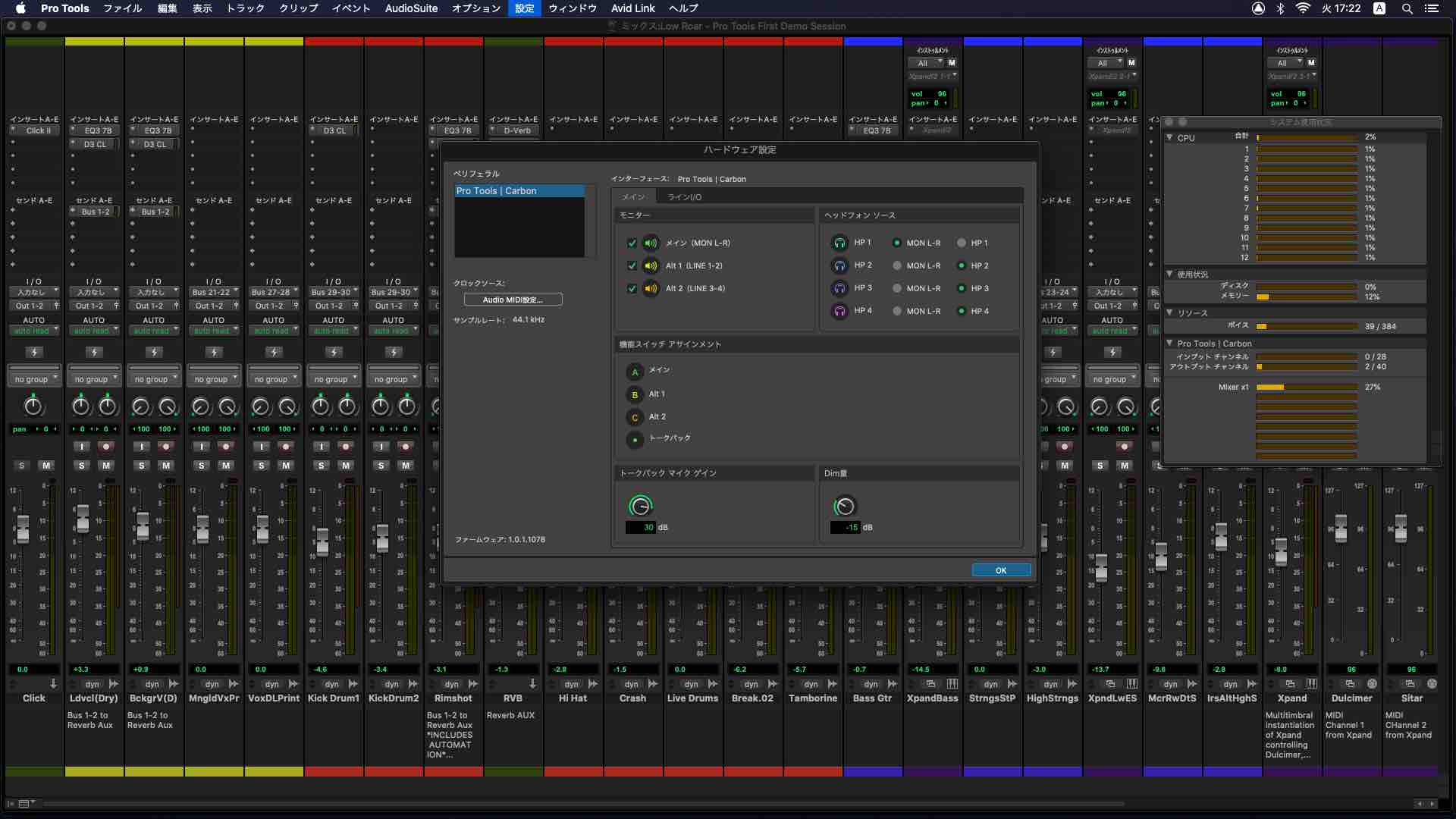This screenshot has height=819, width=1456.
Task: Click the MIDI round icon on Dulcimer track
Action: 1372,684
